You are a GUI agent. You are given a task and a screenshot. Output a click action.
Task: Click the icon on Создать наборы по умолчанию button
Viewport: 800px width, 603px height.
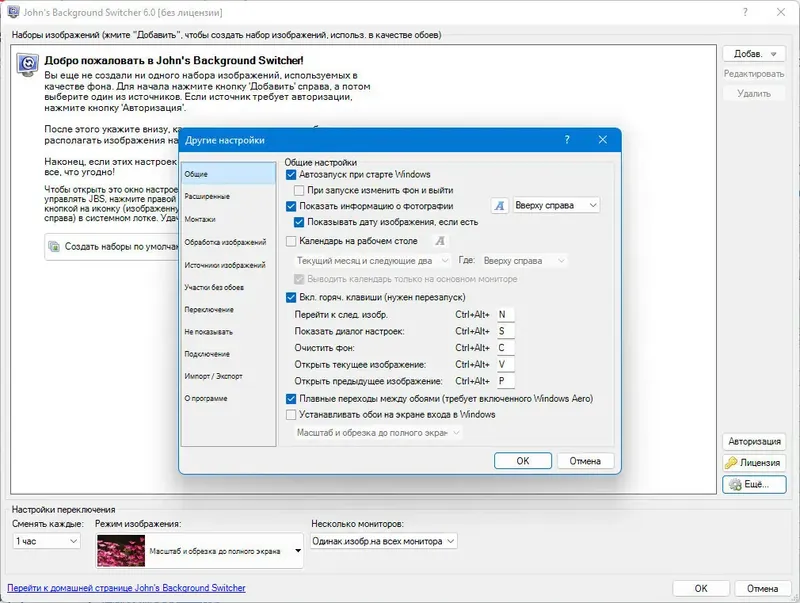[55, 244]
